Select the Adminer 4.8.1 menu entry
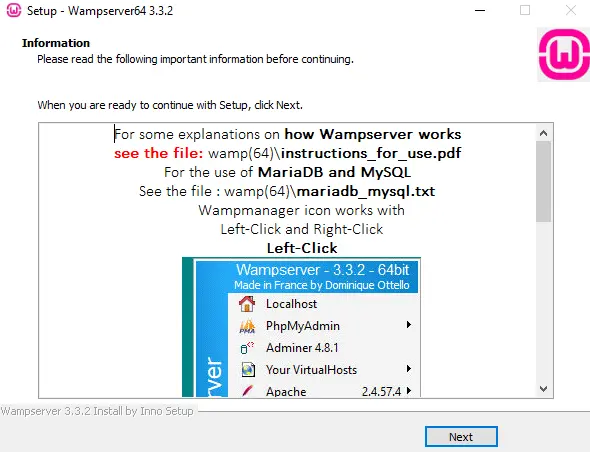 [x=324, y=348]
